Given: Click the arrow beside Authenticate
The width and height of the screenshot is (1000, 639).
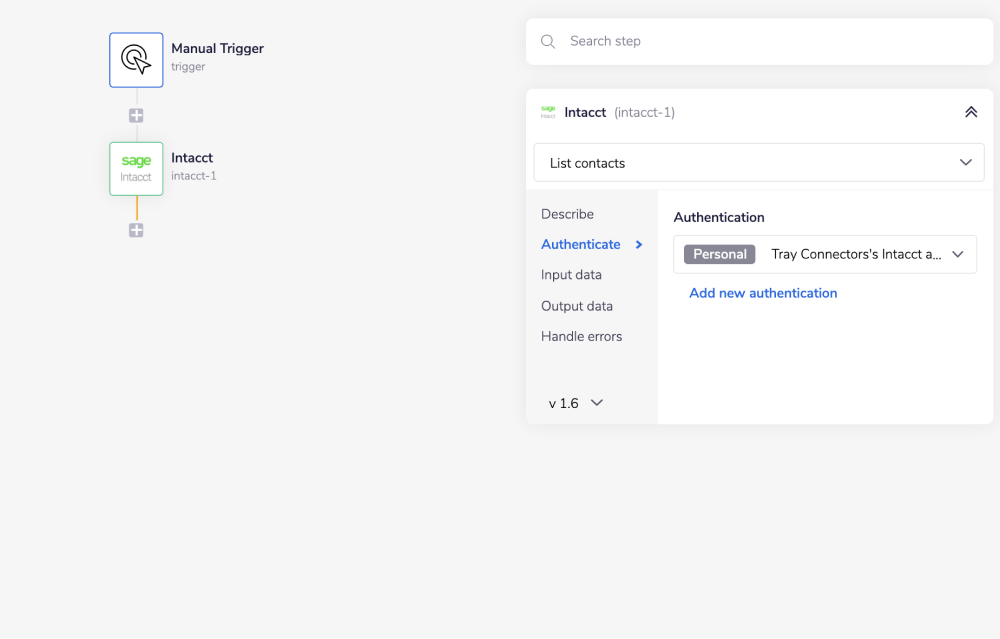Looking at the screenshot, I should click(639, 245).
